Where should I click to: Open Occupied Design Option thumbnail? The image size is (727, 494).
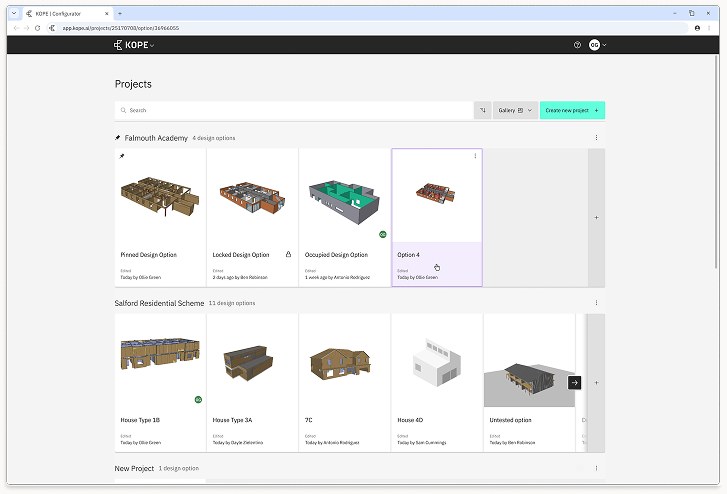click(344, 202)
